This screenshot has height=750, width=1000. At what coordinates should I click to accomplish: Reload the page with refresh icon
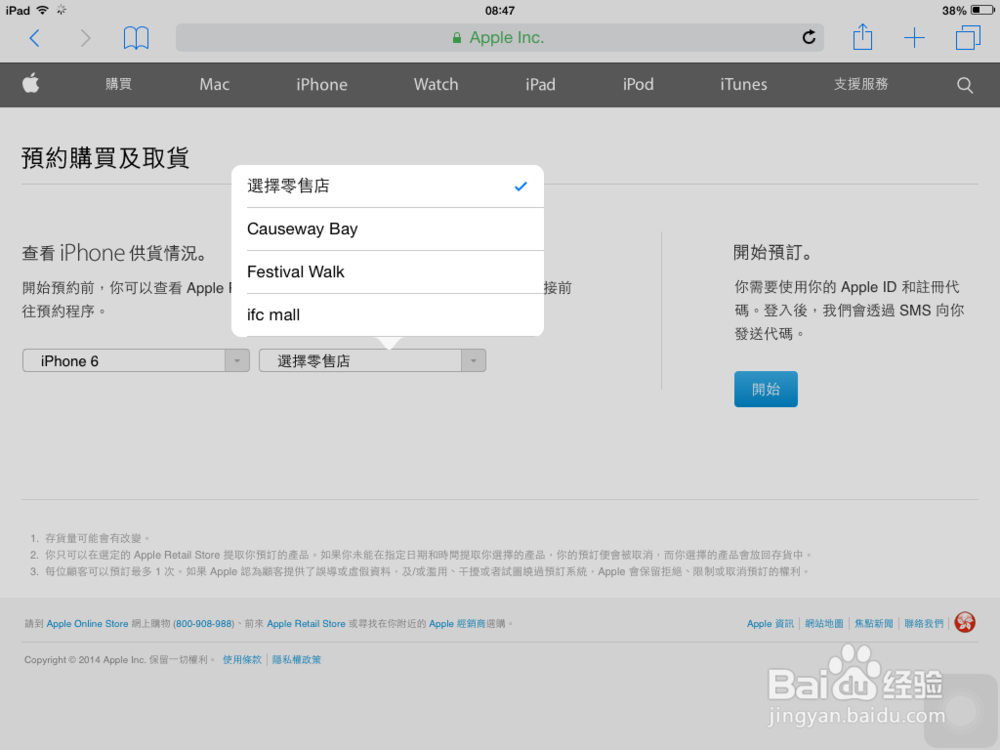click(x=809, y=38)
